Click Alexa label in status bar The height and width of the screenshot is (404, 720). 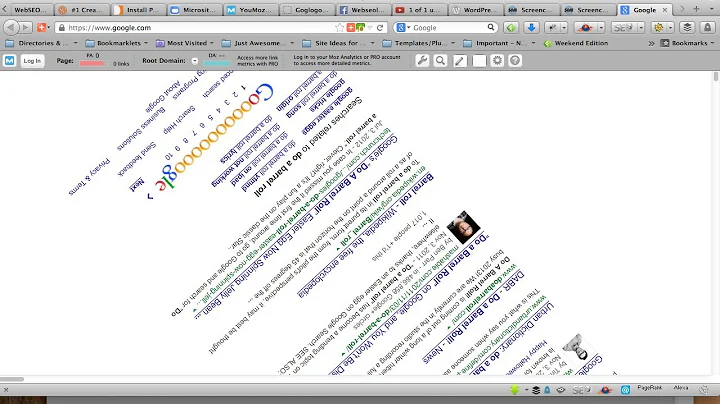pos(681,388)
